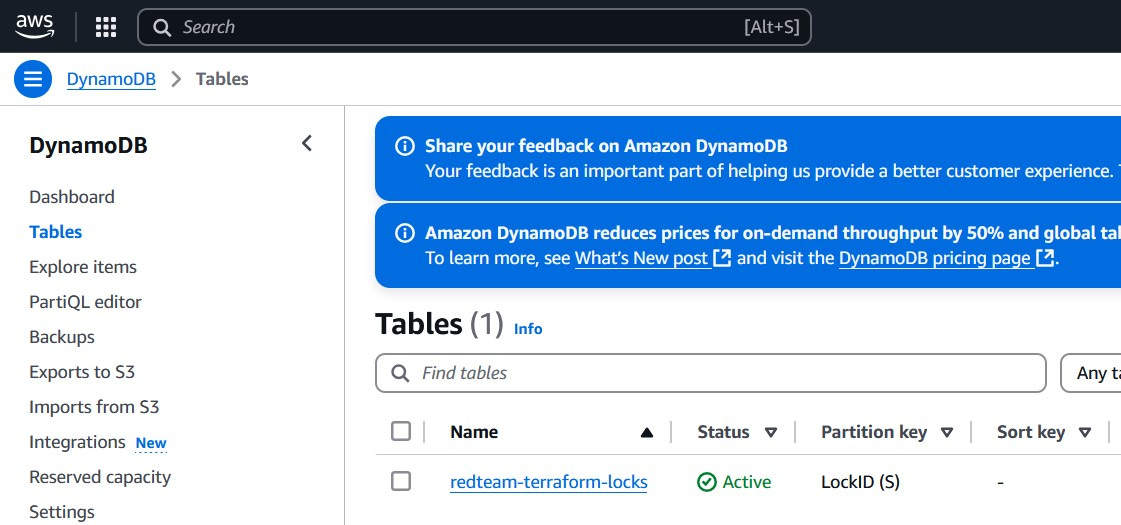The image size is (1121, 525).
Task: Open PartiQL editor in the sidebar
Action: click(x=85, y=302)
